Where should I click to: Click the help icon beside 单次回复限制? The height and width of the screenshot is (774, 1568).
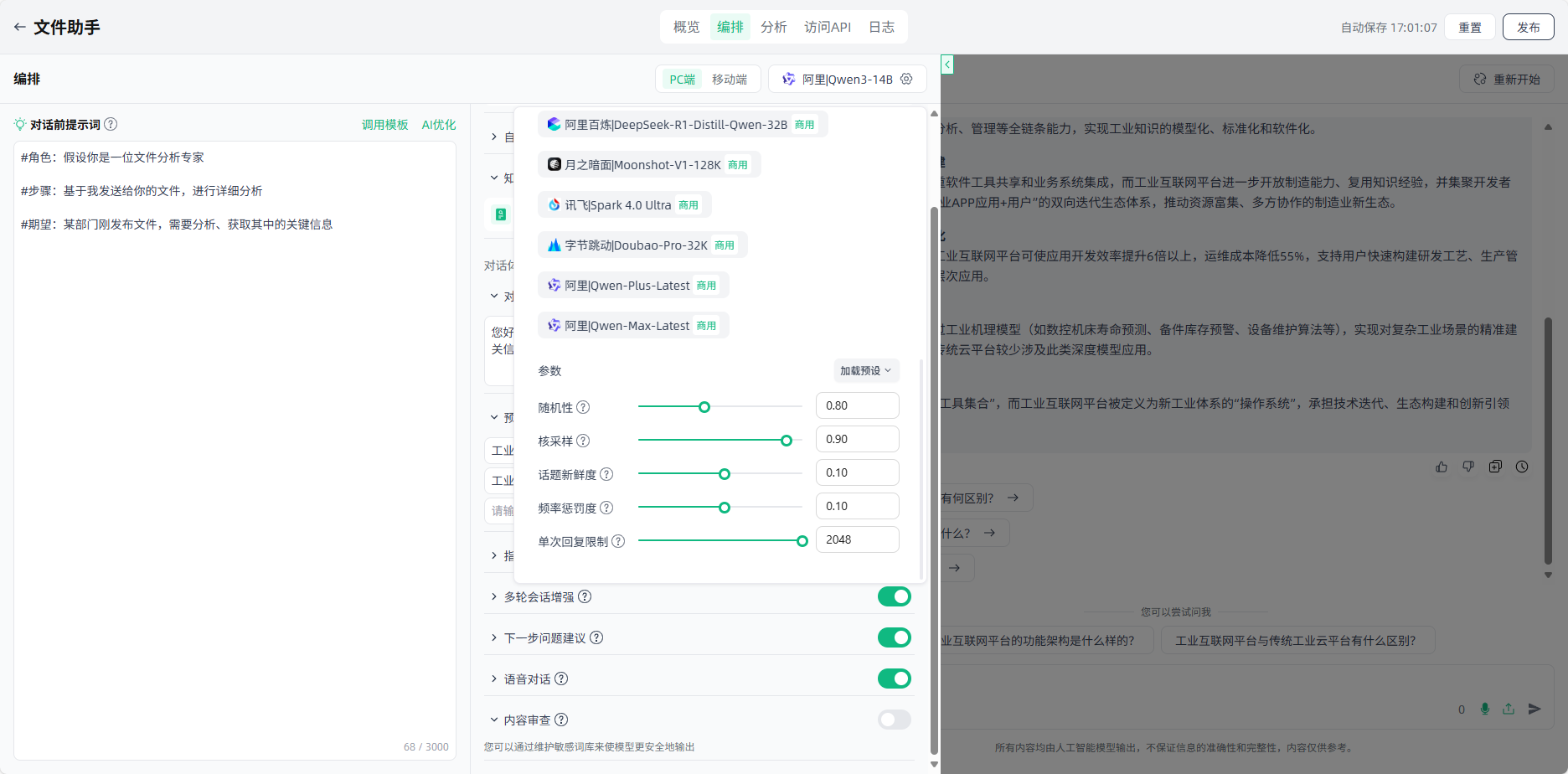pos(618,541)
